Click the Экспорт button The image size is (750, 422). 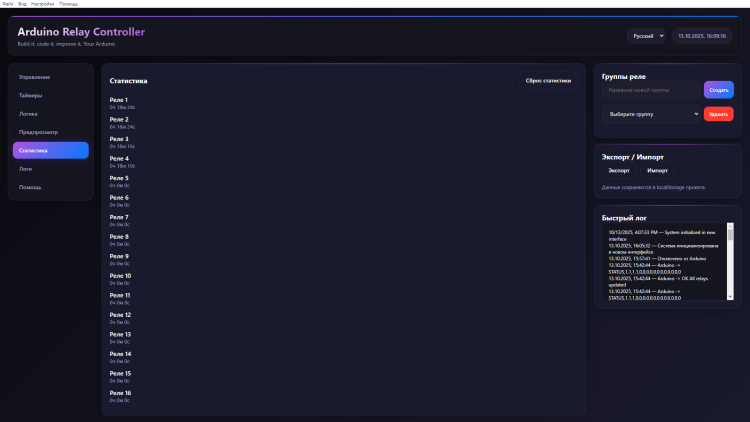pos(619,171)
